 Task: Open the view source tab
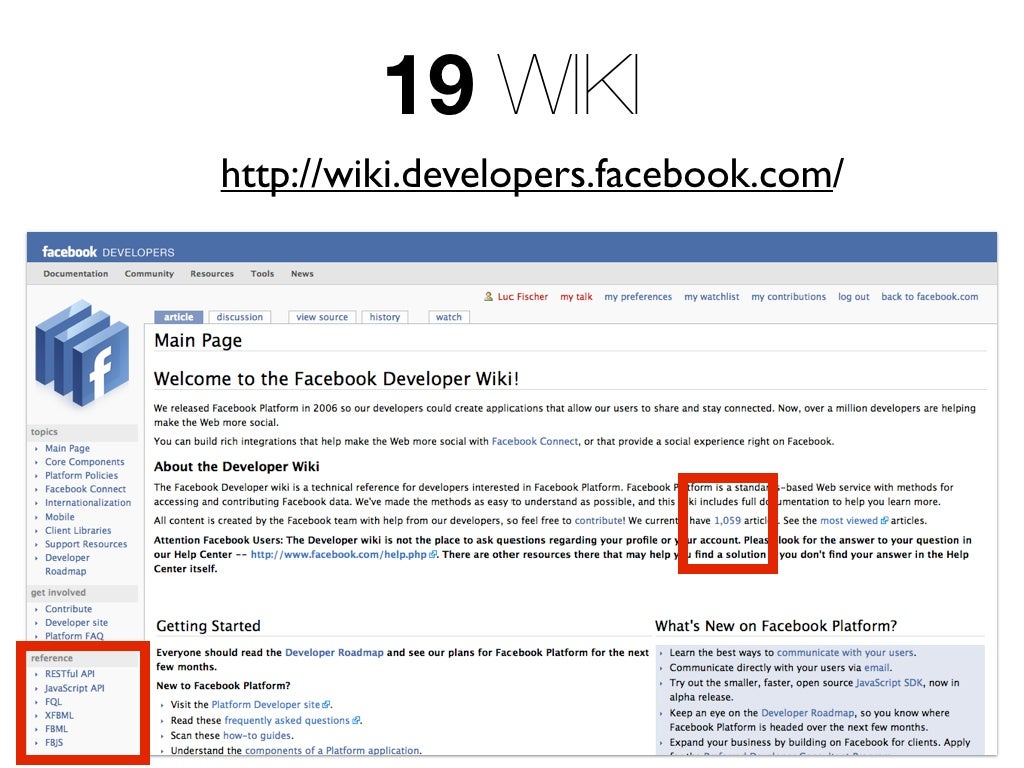322,317
